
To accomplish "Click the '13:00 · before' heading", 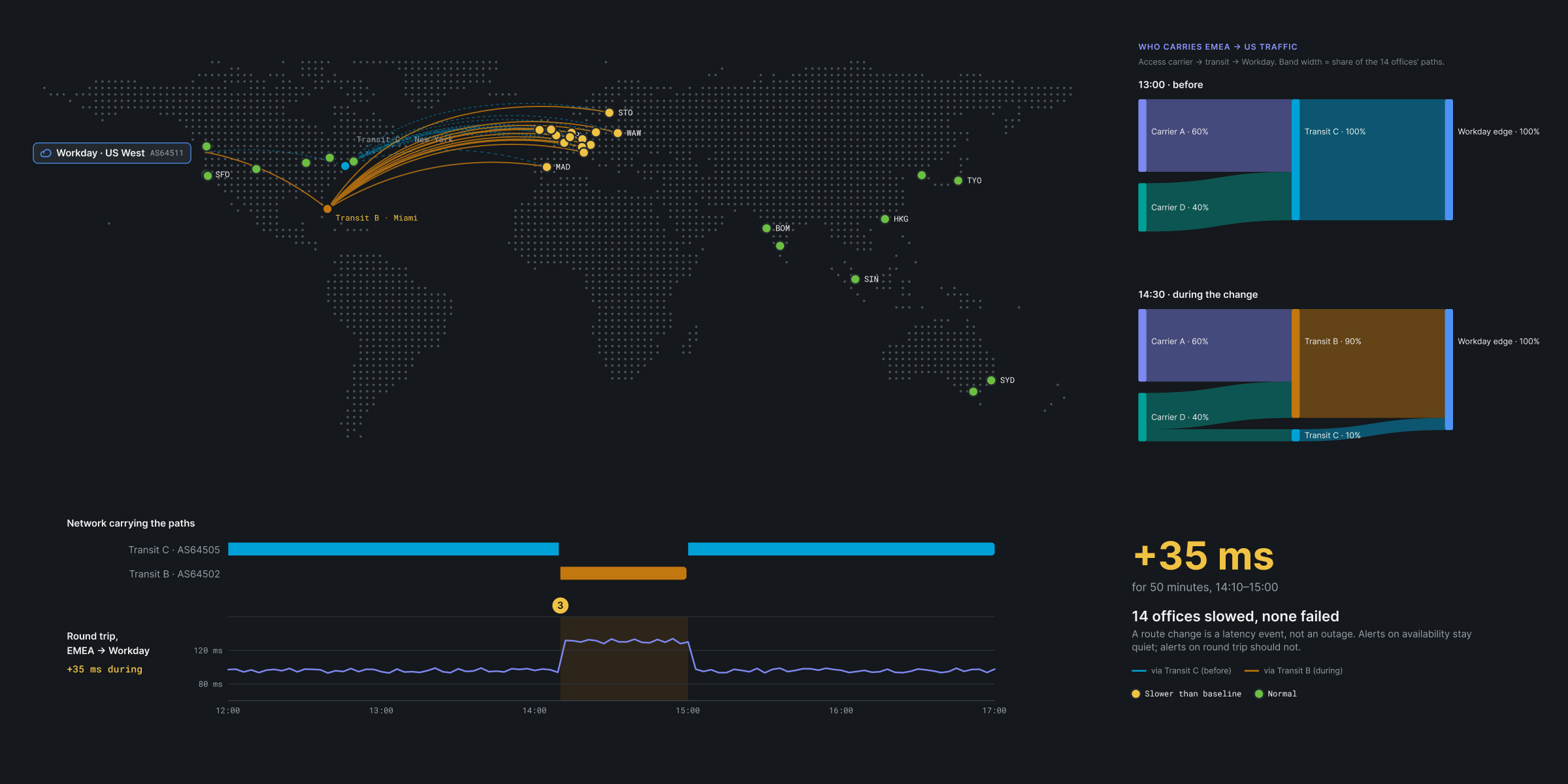I will coord(1170,85).
